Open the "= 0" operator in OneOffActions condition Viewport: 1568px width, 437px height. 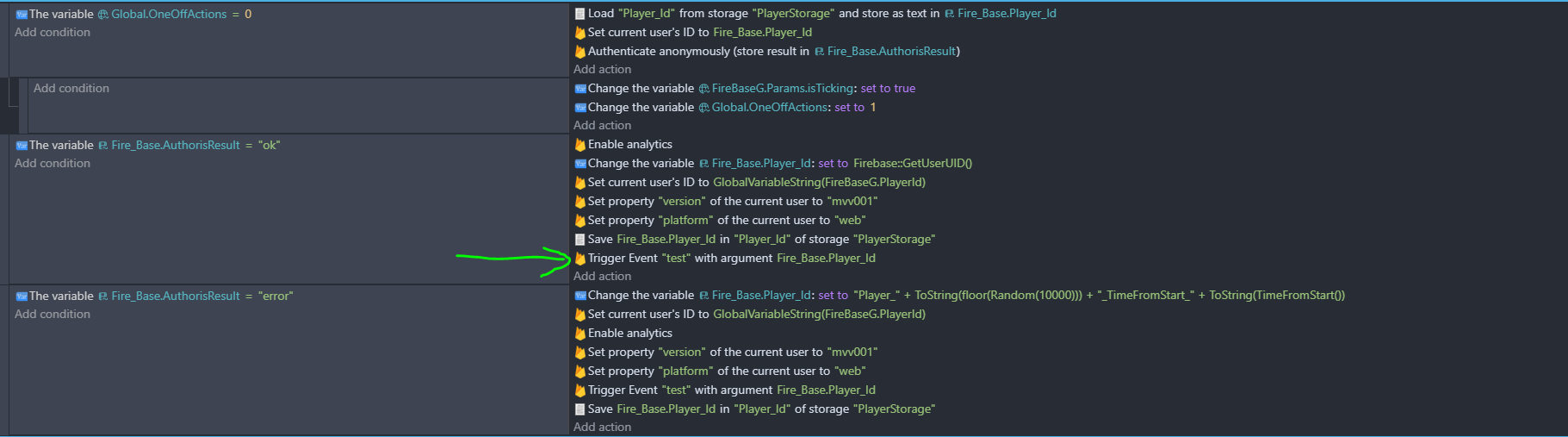tap(235, 15)
